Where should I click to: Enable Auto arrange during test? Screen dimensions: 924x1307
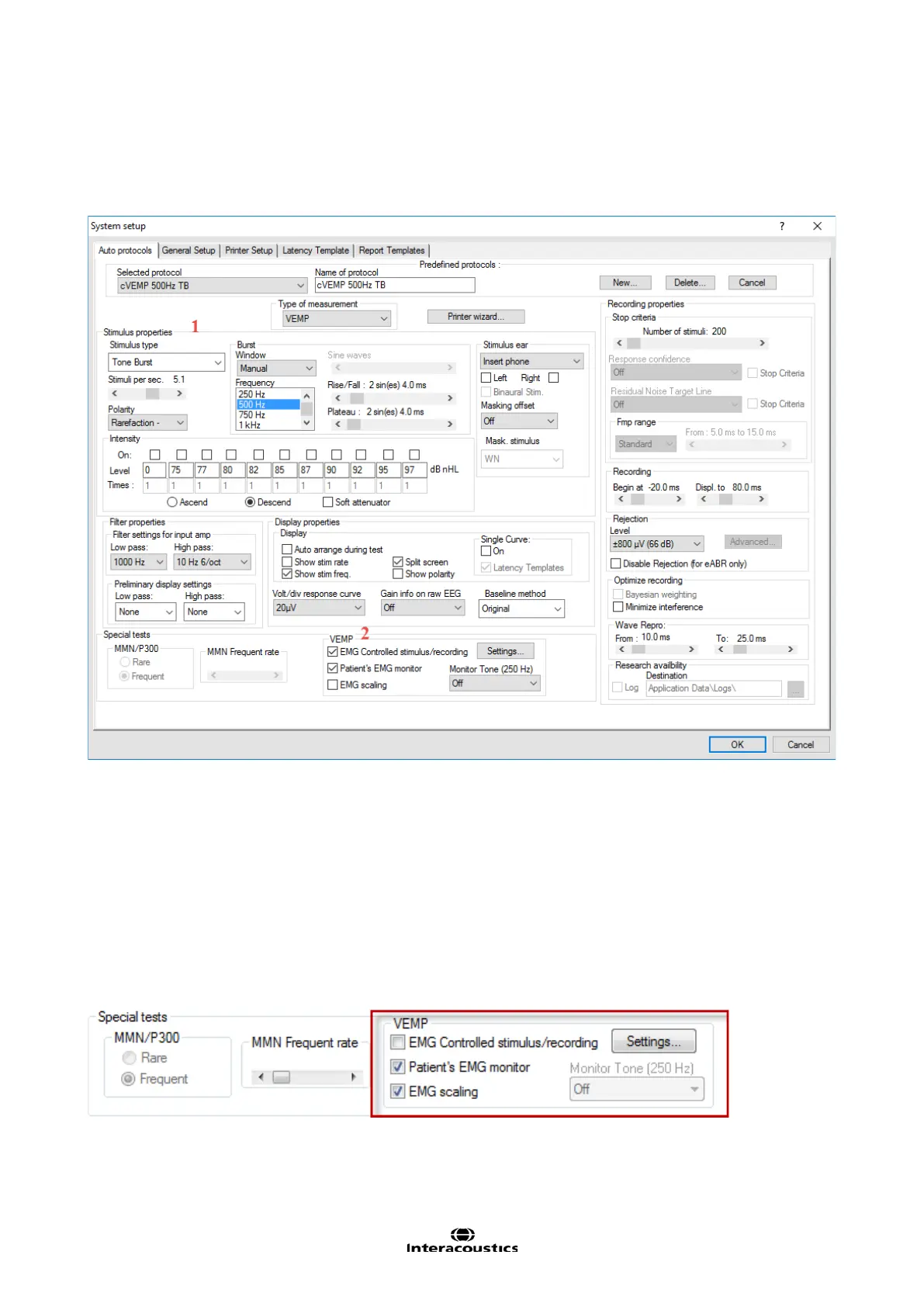click(x=287, y=549)
